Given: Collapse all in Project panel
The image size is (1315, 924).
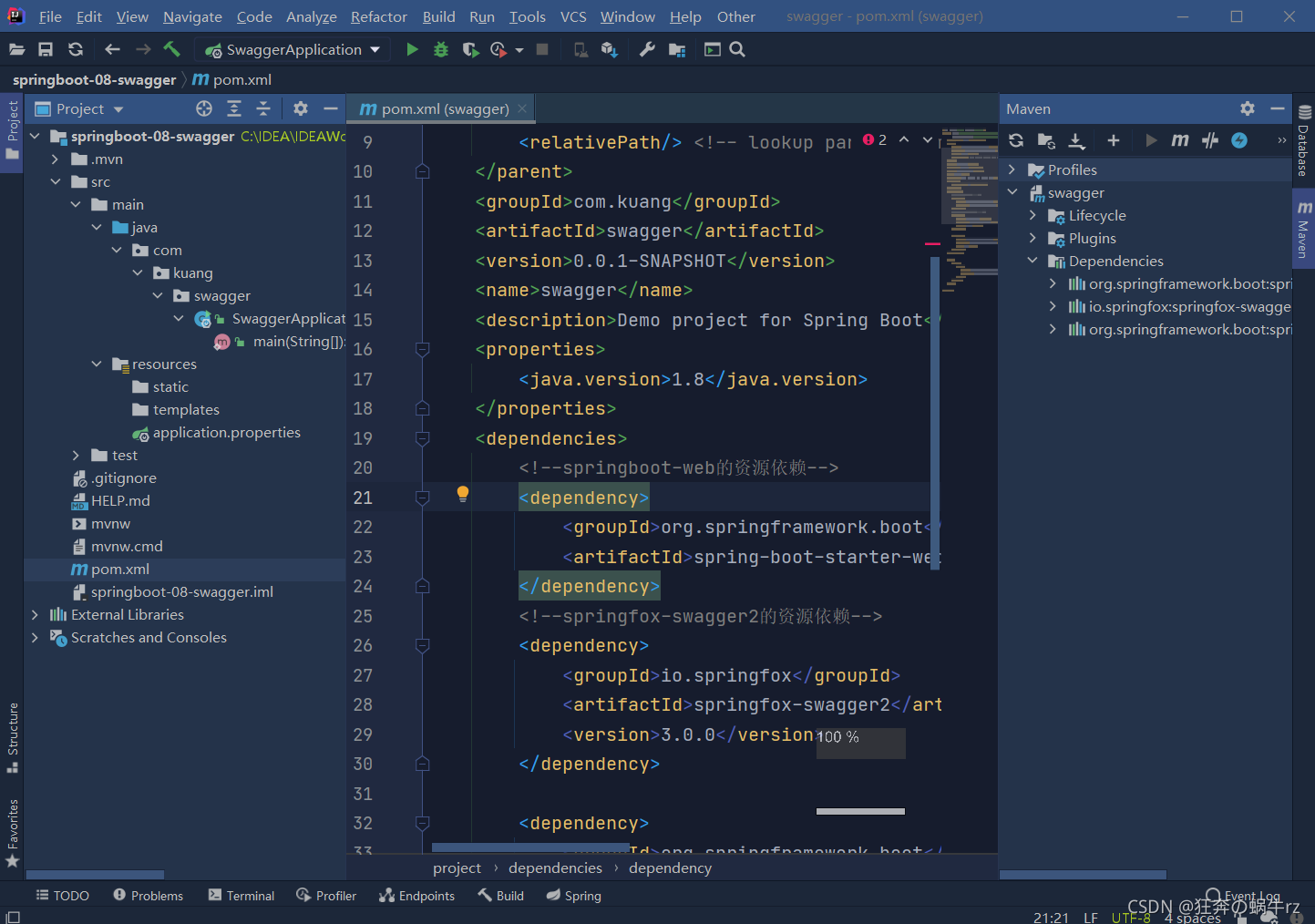Looking at the screenshot, I should 263,108.
